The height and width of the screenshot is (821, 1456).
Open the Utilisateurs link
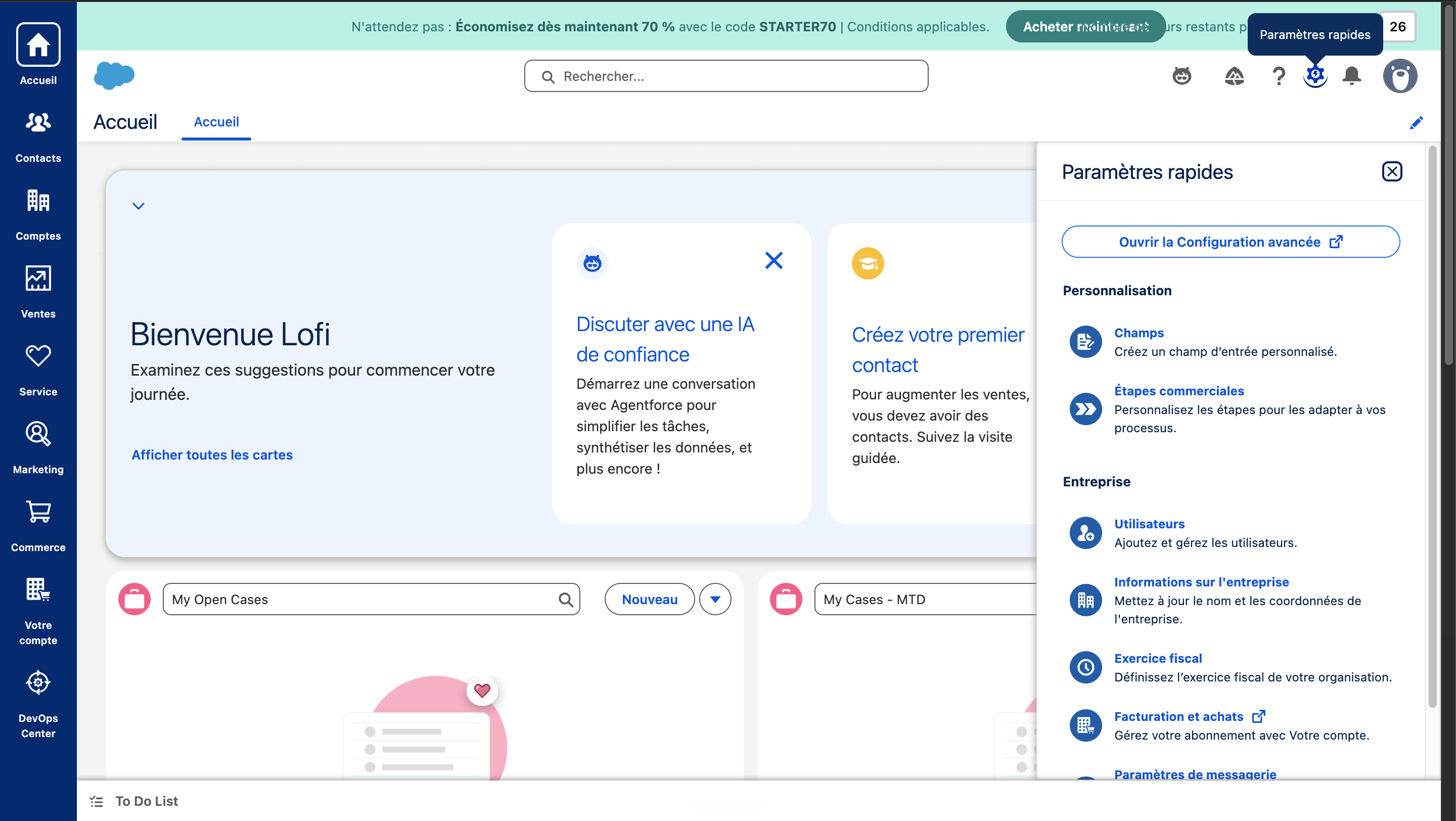pos(1149,523)
